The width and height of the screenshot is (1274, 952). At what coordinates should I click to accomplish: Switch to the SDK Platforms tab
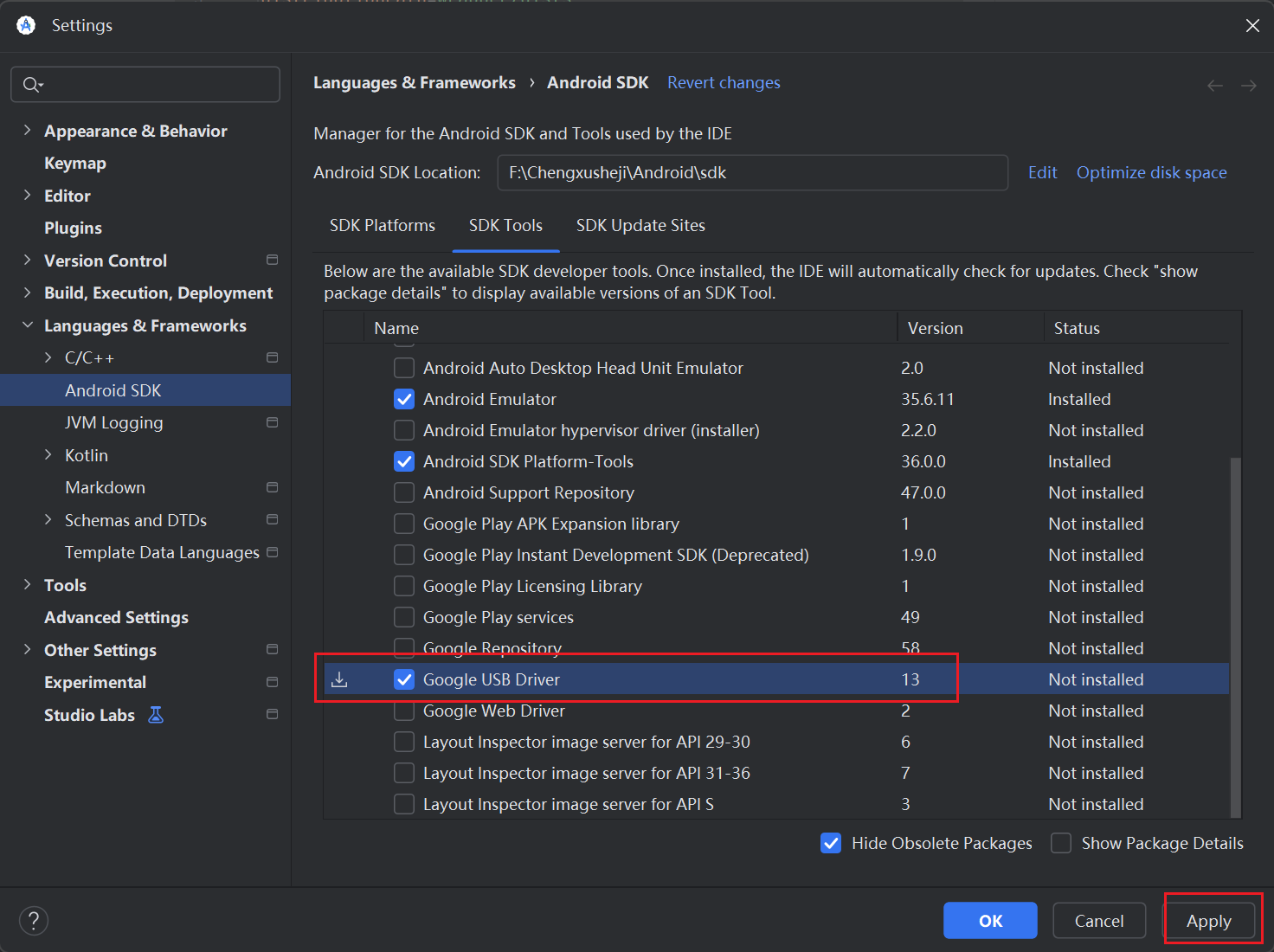click(x=383, y=225)
